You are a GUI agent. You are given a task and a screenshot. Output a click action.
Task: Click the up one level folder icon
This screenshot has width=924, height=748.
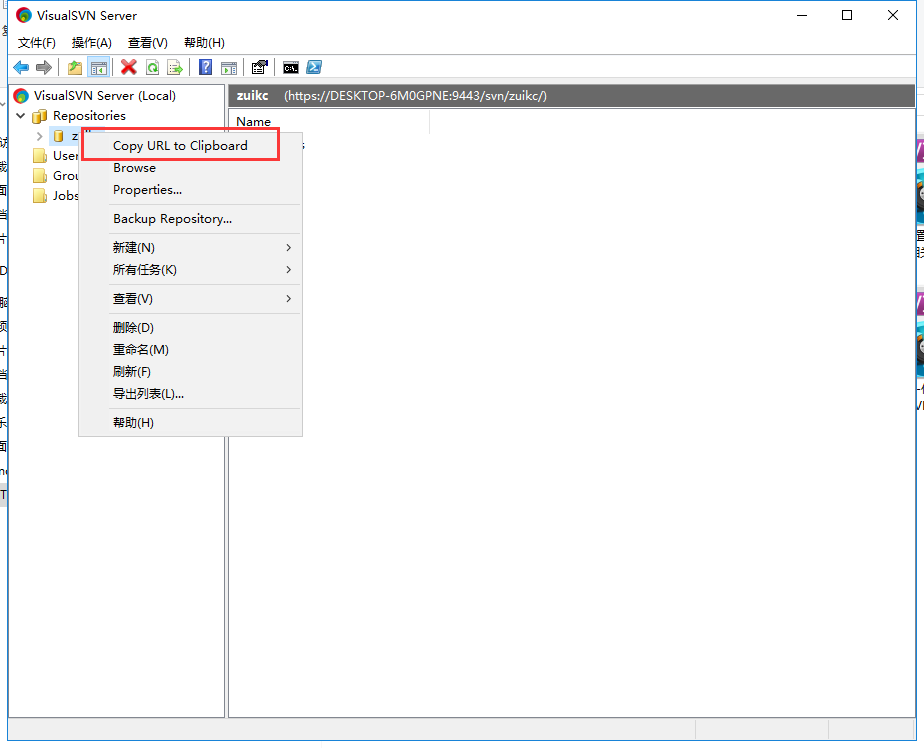click(x=75, y=68)
